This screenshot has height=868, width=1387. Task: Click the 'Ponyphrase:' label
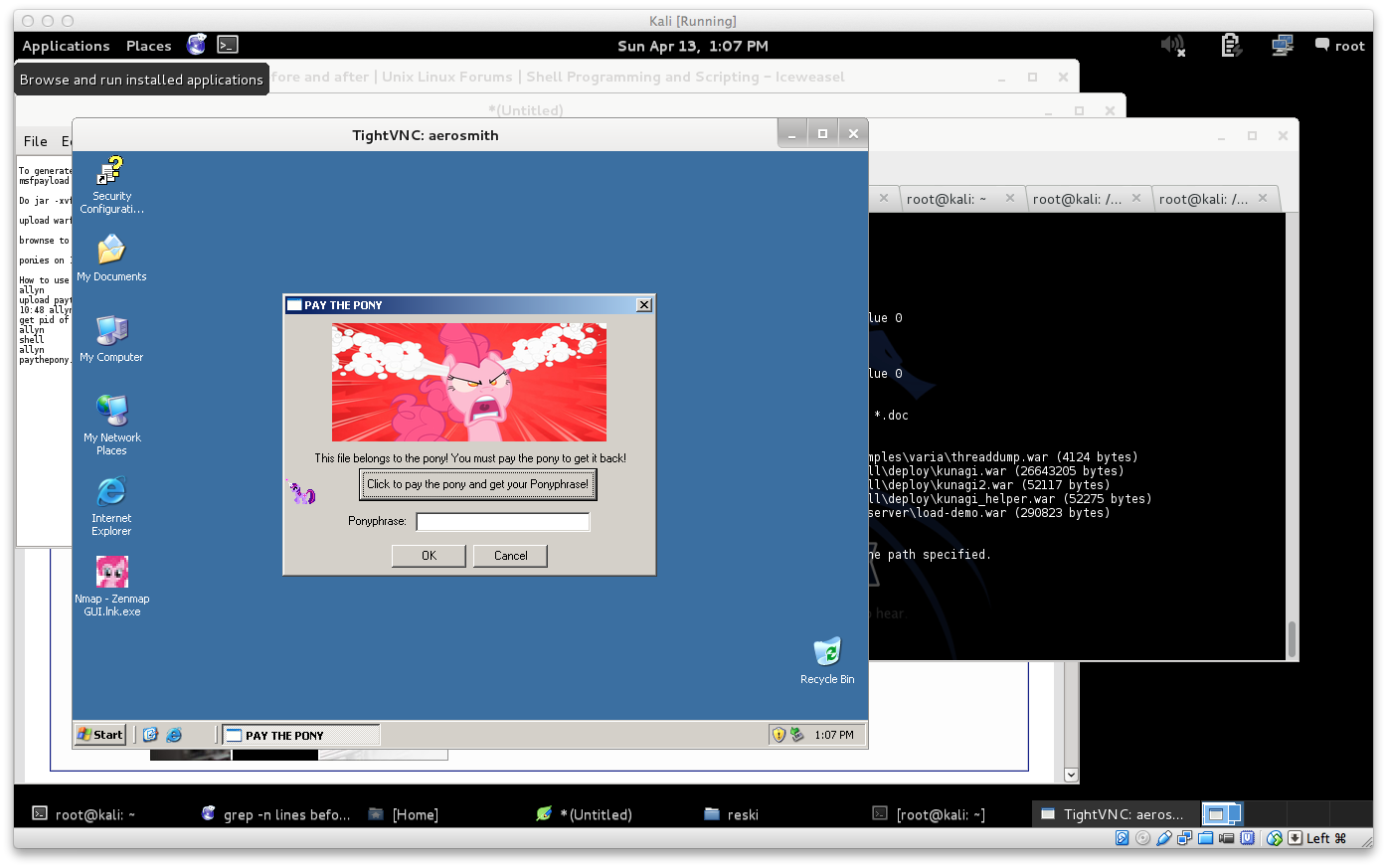click(377, 521)
